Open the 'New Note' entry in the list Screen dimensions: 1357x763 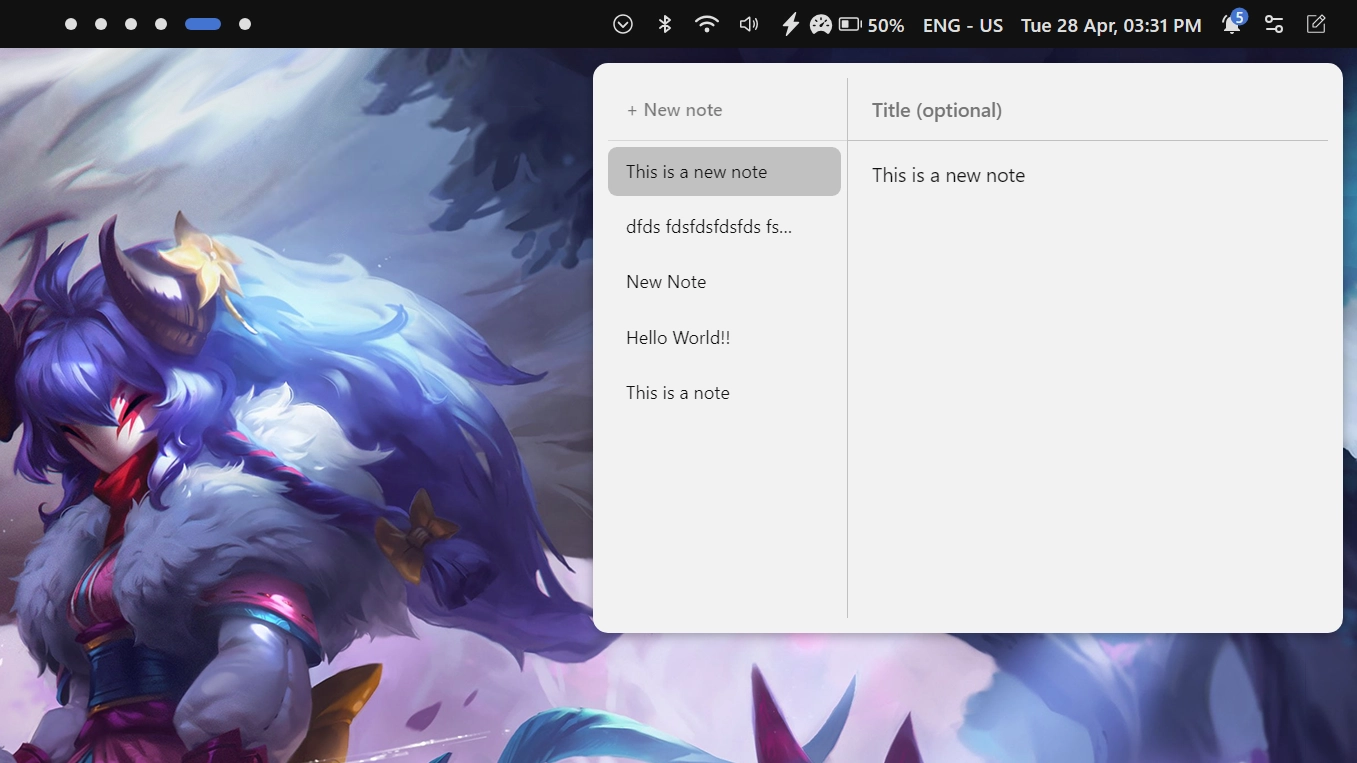tap(666, 282)
